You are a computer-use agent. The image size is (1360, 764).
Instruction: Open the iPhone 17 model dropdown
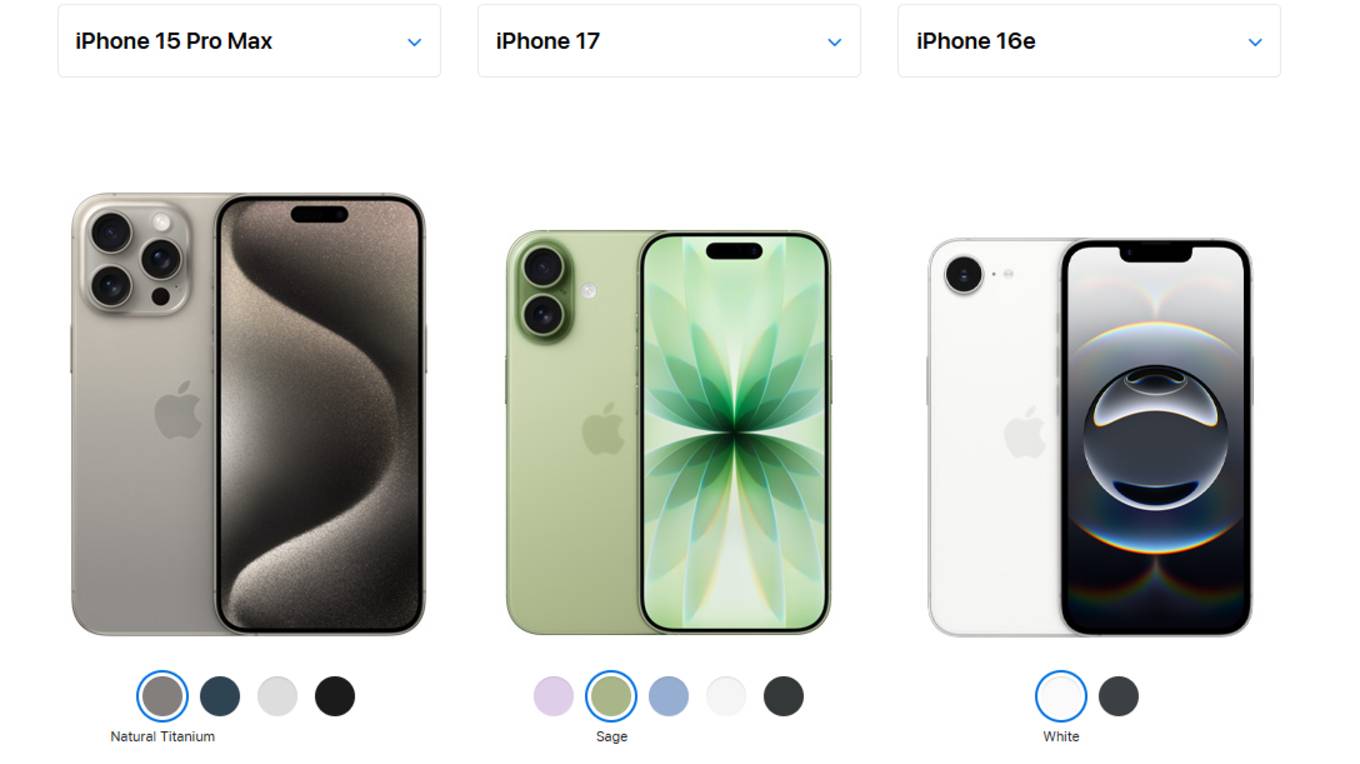[x=669, y=41]
